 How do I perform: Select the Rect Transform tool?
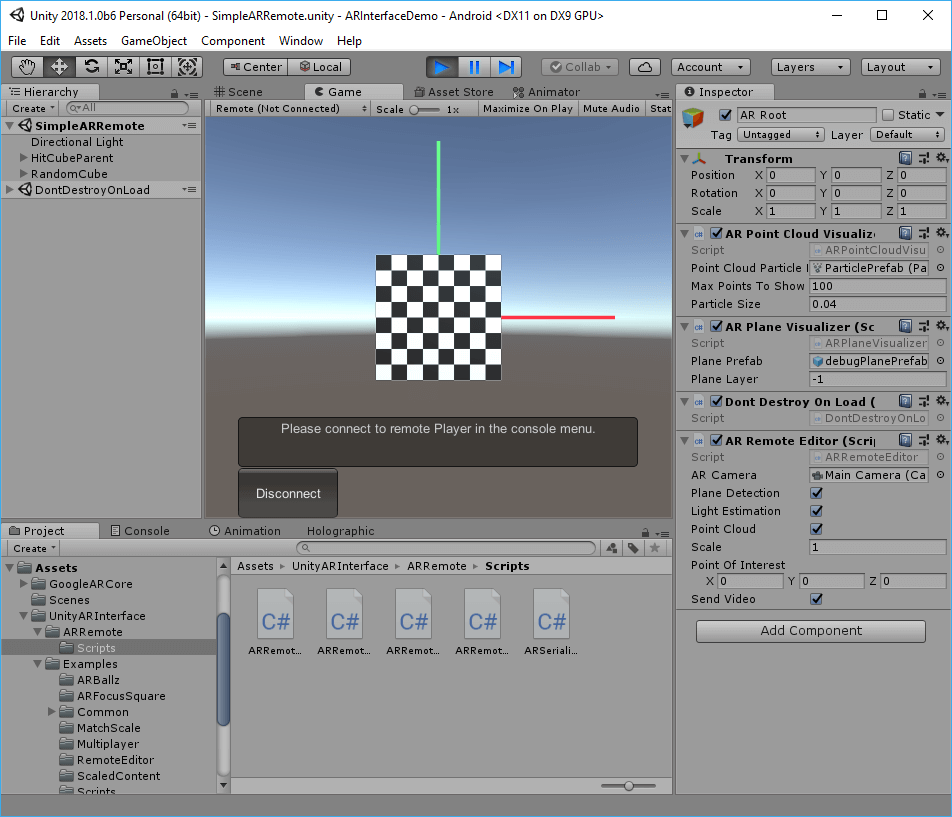point(155,67)
